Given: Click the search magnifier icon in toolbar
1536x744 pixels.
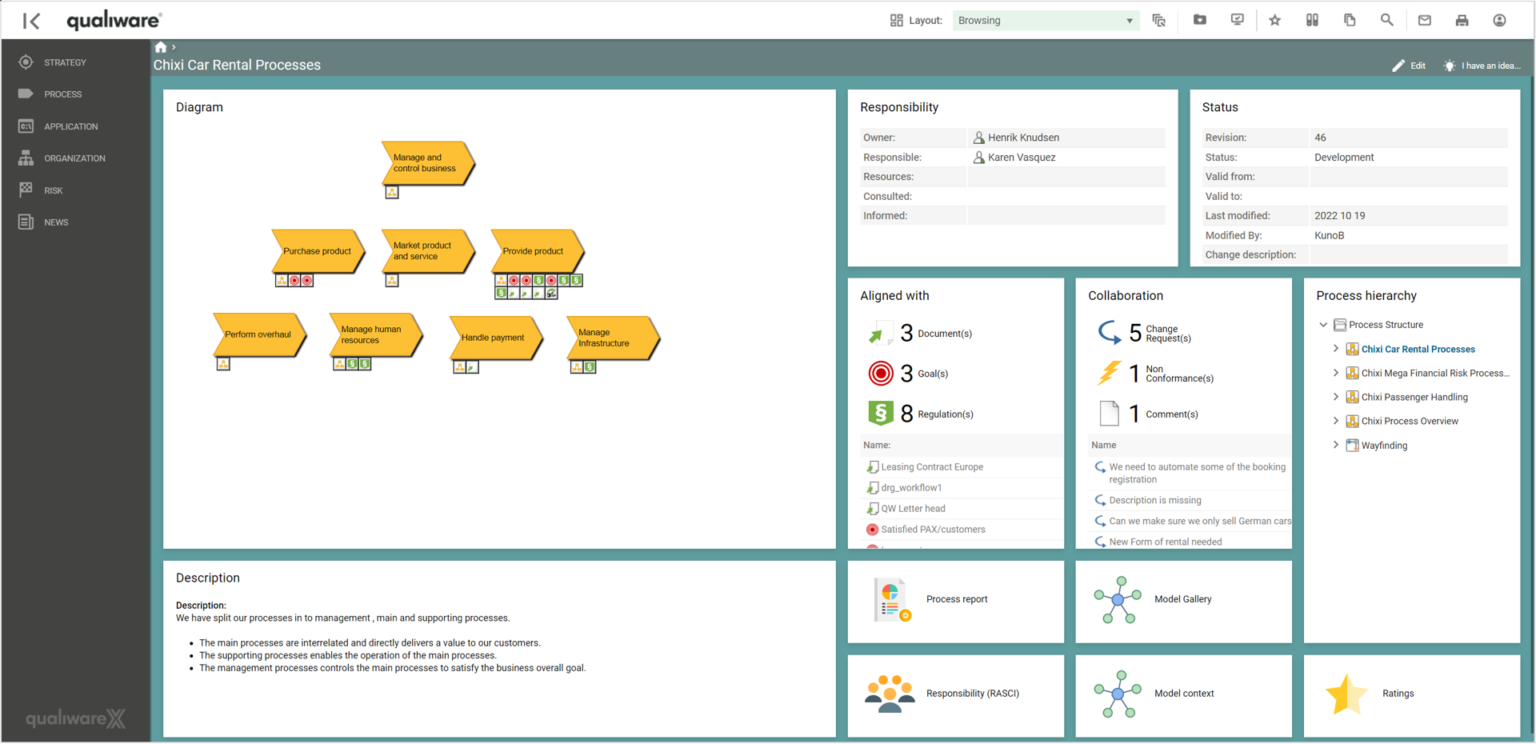Looking at the screenshot, I should [x=1386, y=20].
